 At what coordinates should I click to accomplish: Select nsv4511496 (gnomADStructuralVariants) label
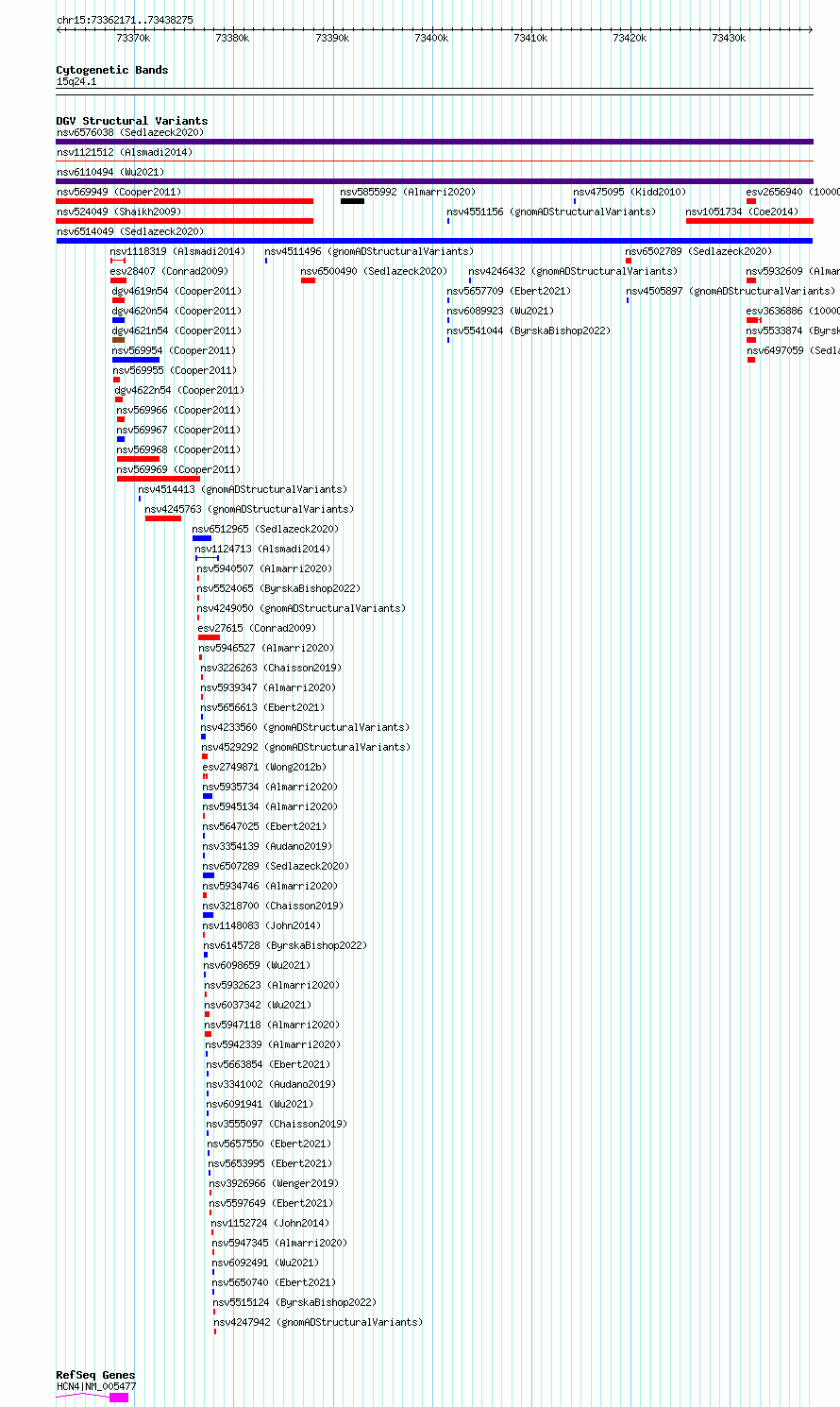(369, 251)
